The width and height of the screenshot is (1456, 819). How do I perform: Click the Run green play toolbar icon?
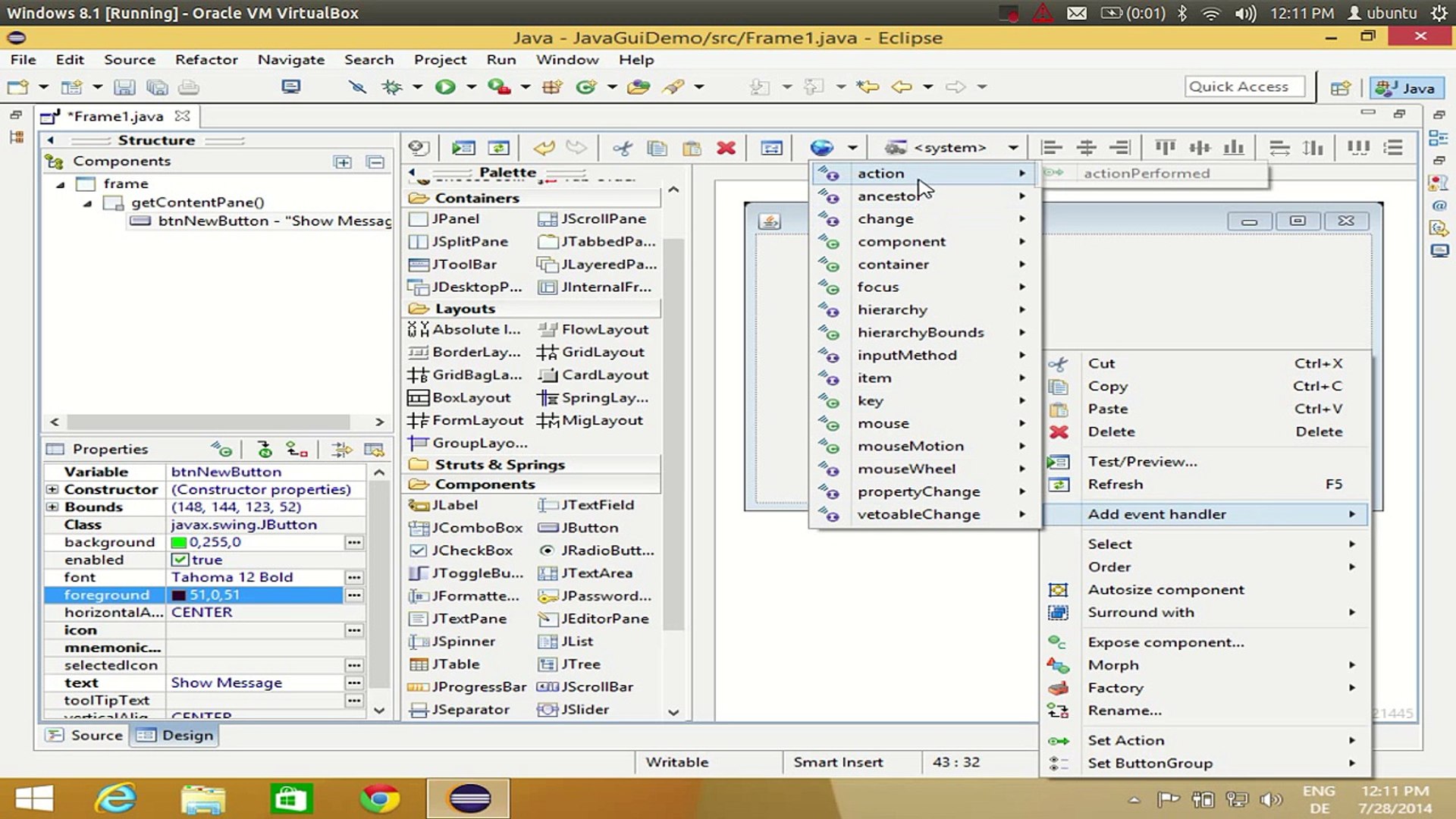click(x=445, y=87)
